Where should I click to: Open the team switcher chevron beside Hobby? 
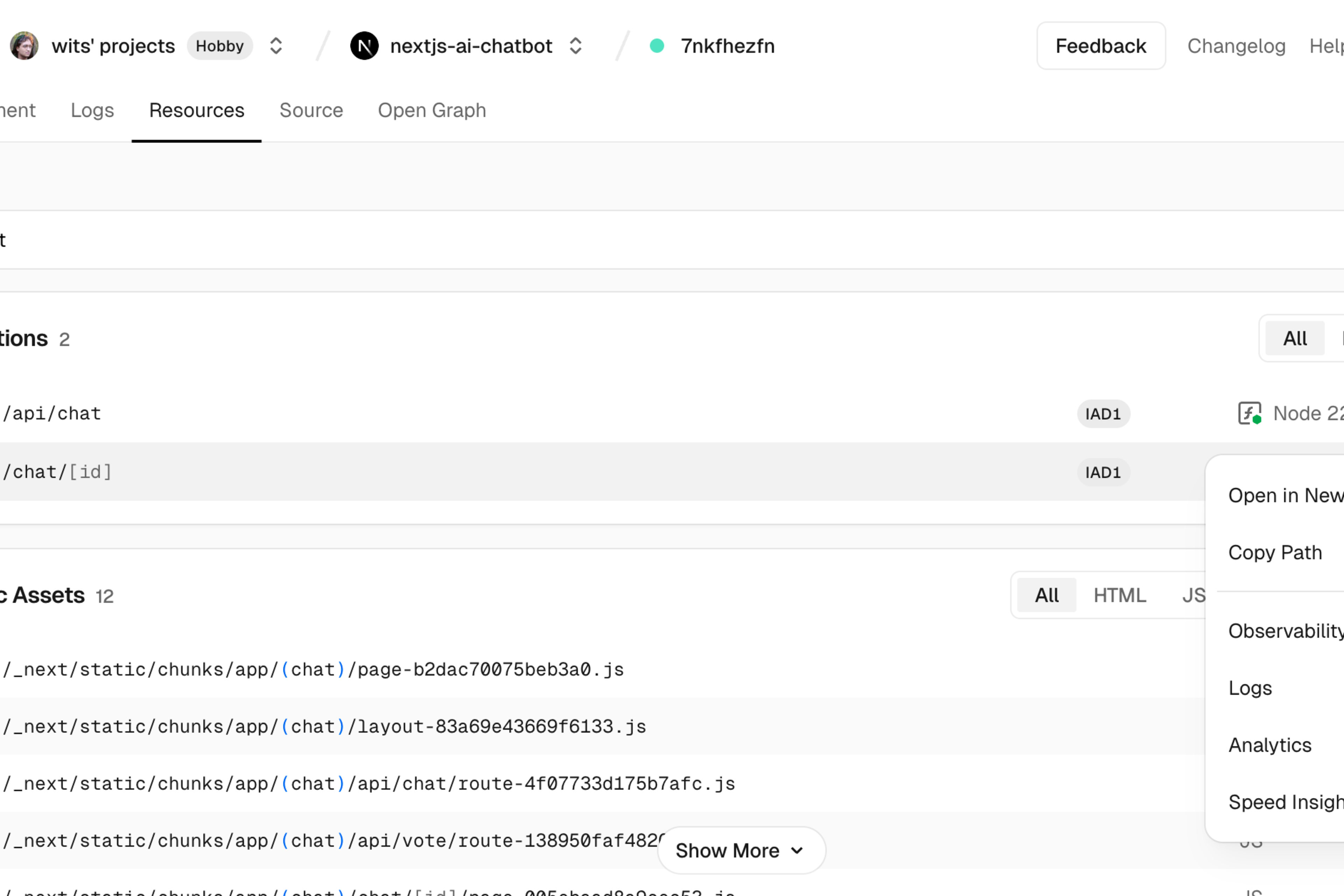click(276, 46)
